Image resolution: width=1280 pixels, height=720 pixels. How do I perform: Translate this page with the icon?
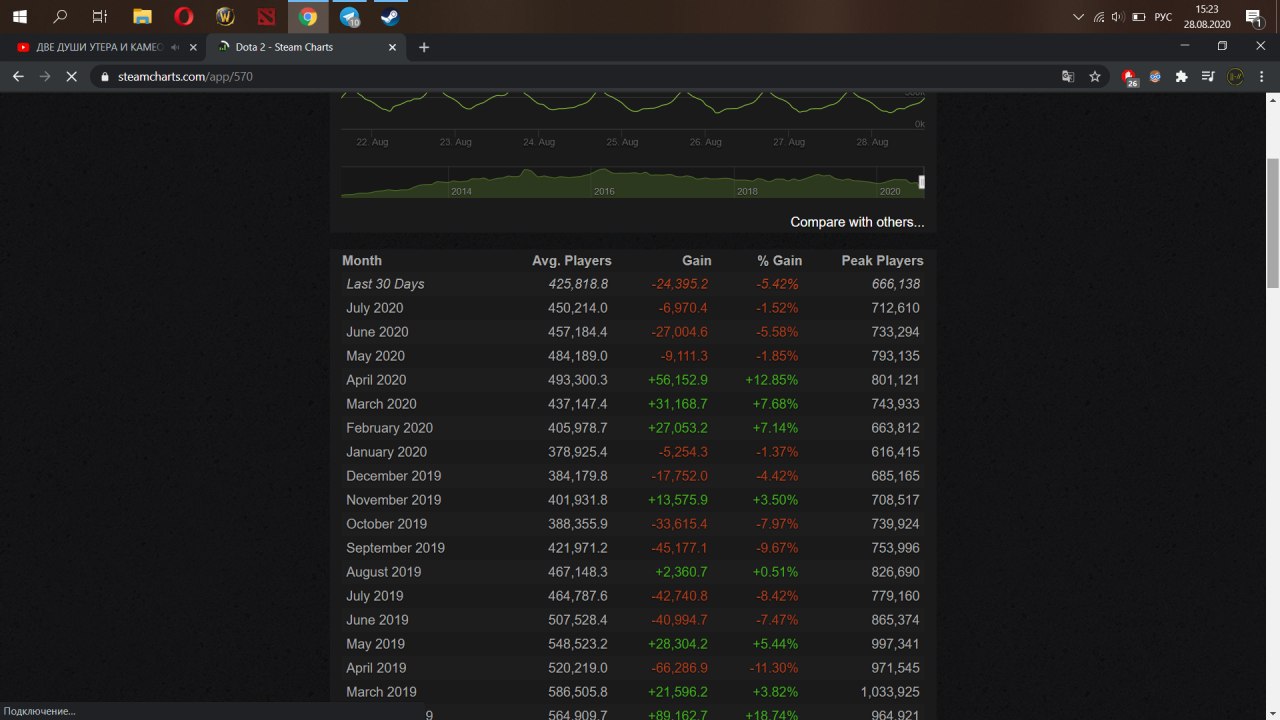point(1068,76)
